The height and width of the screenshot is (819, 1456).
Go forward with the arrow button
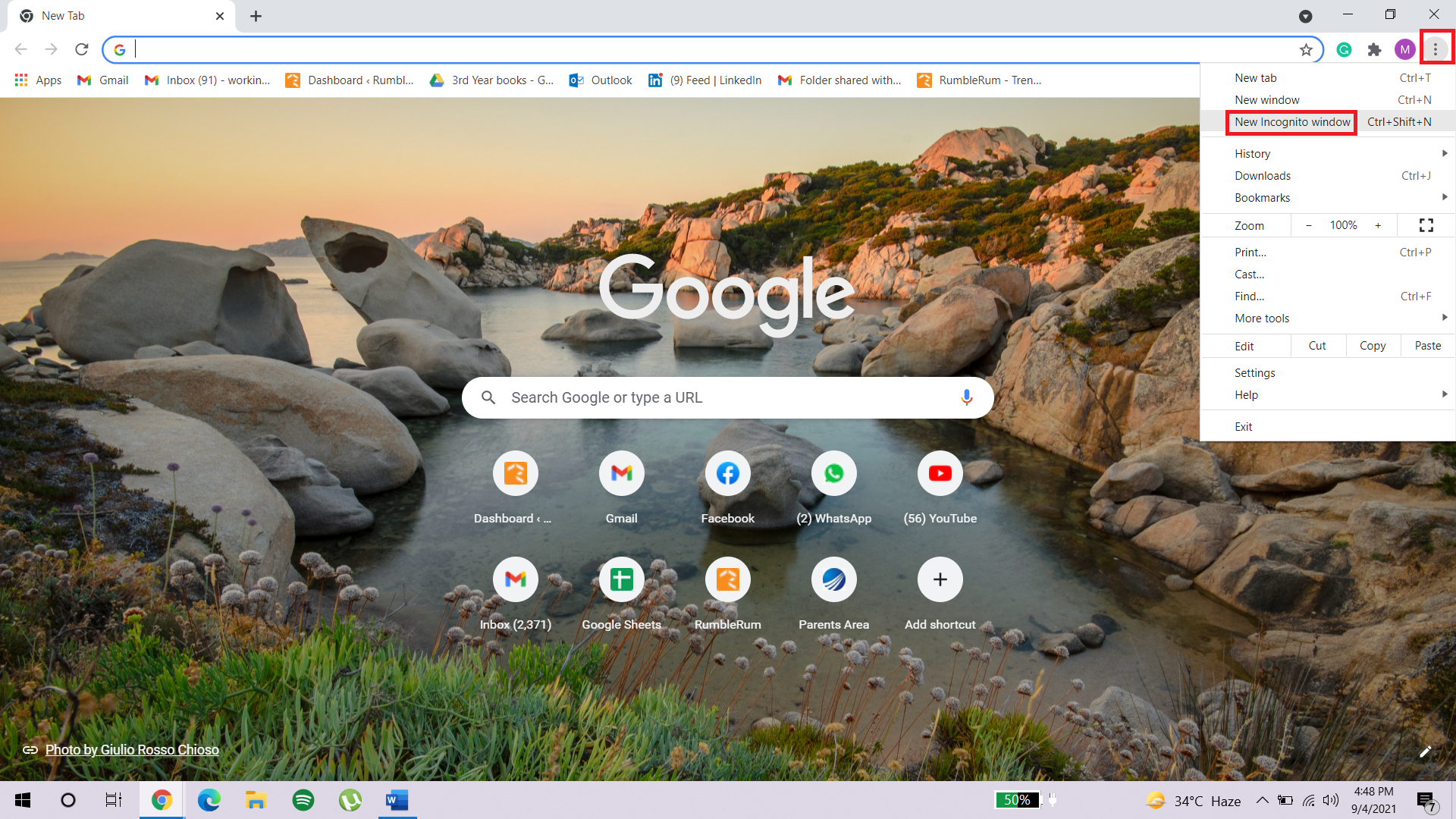(52, 49)
